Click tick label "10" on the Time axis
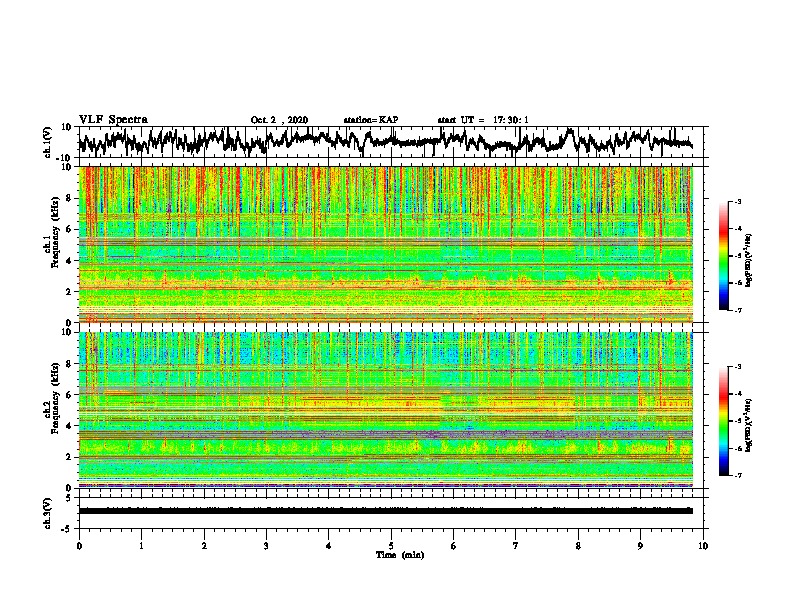This screenshot has height=612, width=792. coord(703,546)
